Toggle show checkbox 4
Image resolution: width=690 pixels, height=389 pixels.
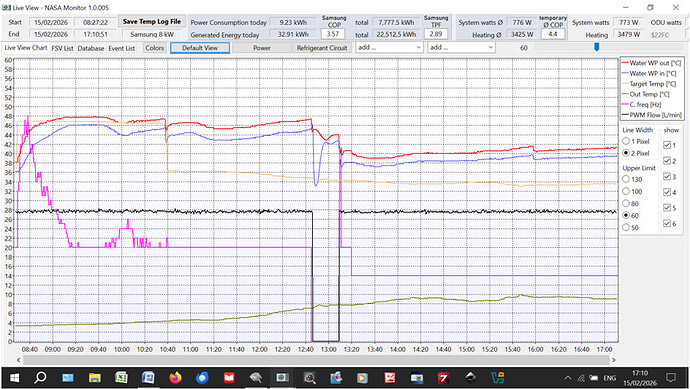[x=667, y=192]
